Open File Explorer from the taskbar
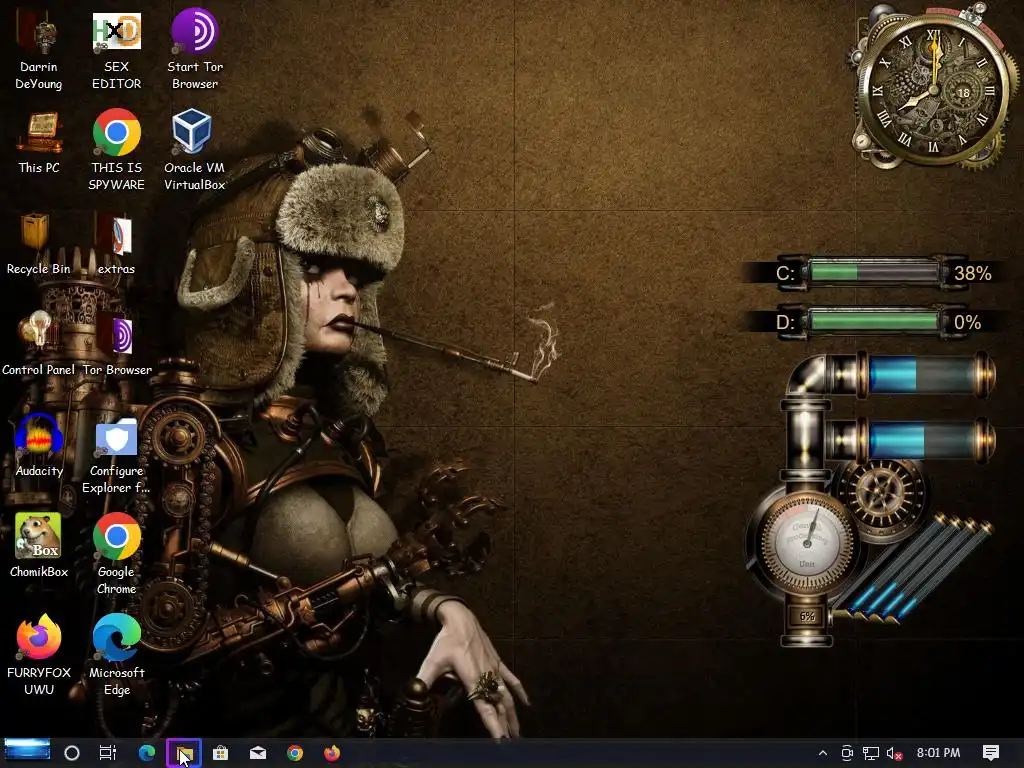The height and width of the screenshot is (768, 1024). tap(184, 753)
